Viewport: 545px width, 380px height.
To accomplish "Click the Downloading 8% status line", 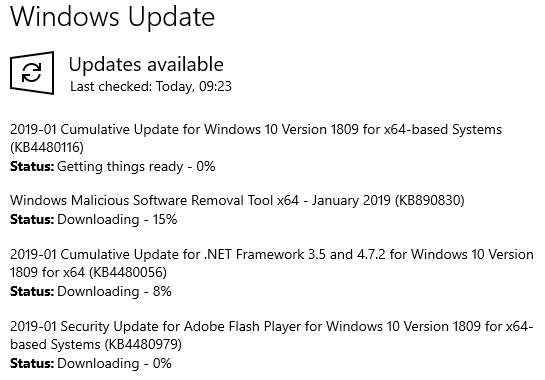I will pos(91,291).
